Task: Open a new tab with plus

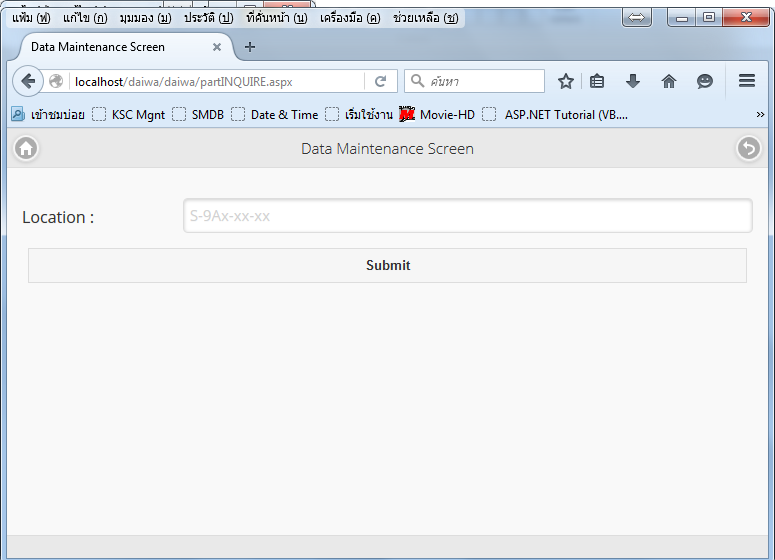Action: coord(250,47)
